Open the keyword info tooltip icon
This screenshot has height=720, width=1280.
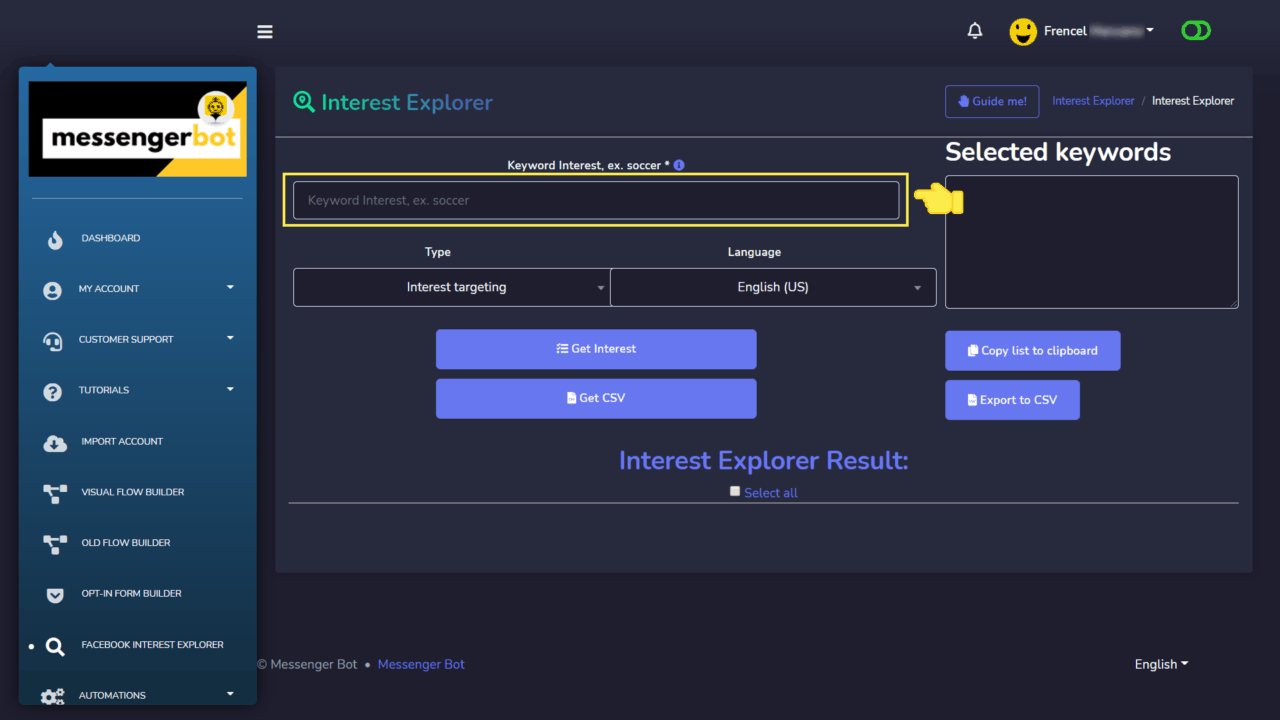tap(678, 164)
